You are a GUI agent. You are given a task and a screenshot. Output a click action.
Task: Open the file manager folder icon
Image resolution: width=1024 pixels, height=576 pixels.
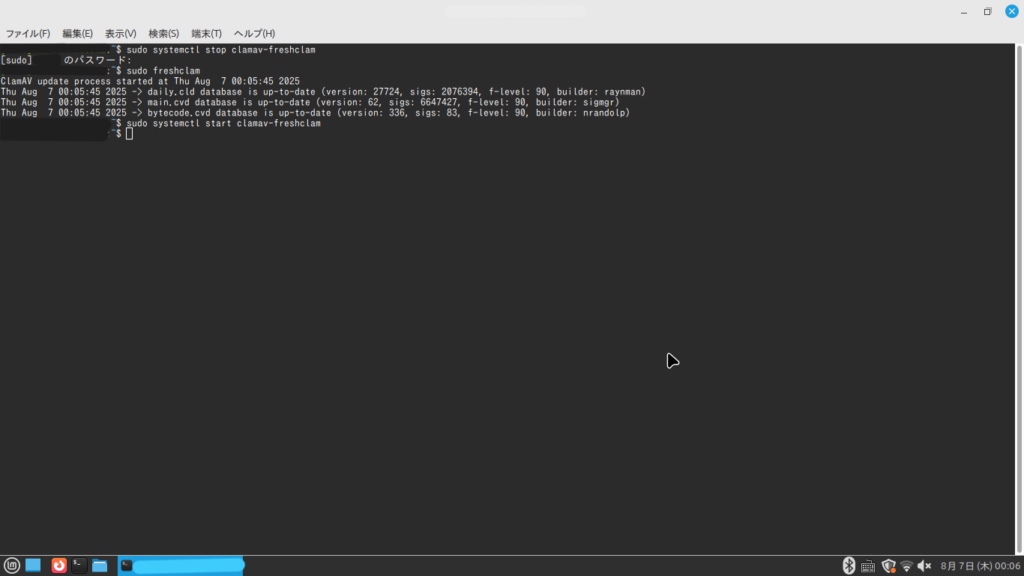[x=99, y=566]
